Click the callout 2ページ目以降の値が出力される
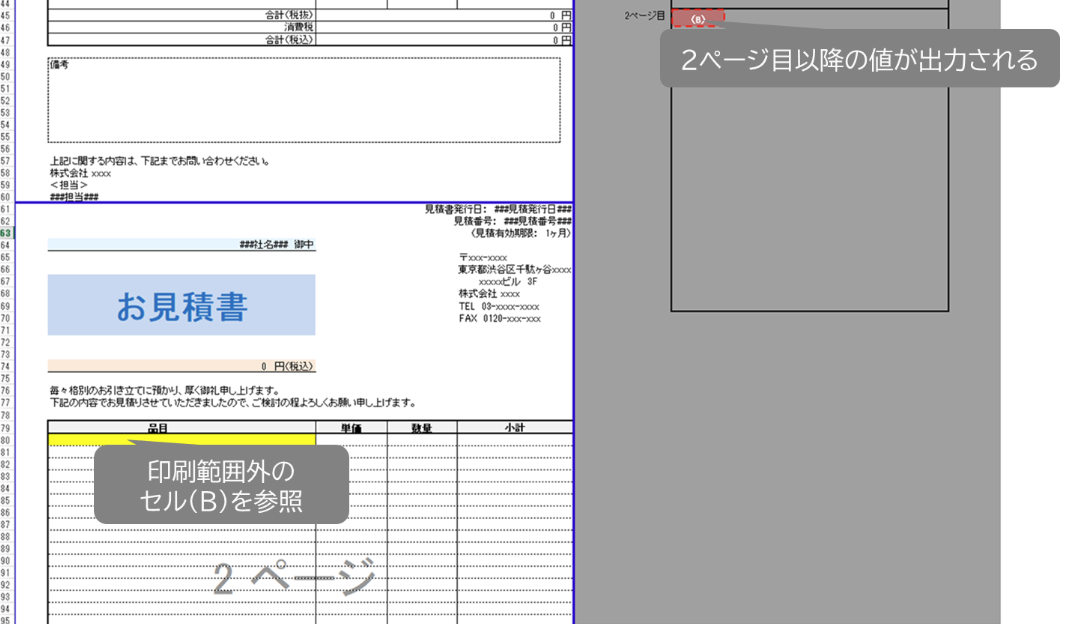 point(859,59)
